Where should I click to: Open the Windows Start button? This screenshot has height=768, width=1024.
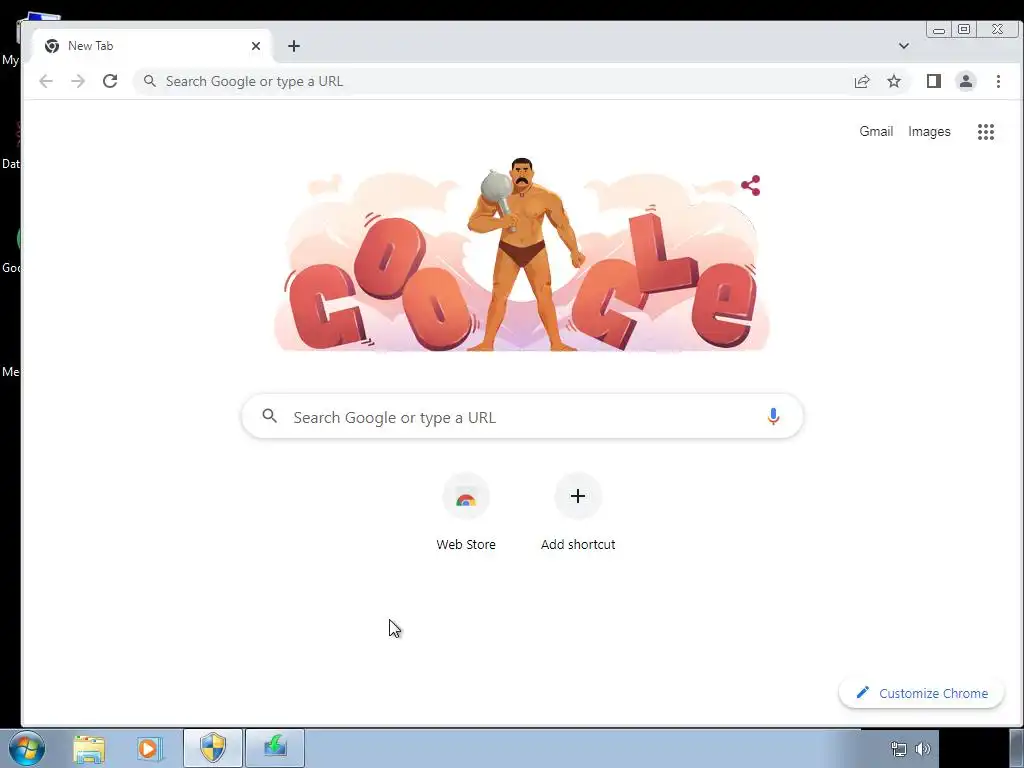pyautogui.click(x=27, y=748)
